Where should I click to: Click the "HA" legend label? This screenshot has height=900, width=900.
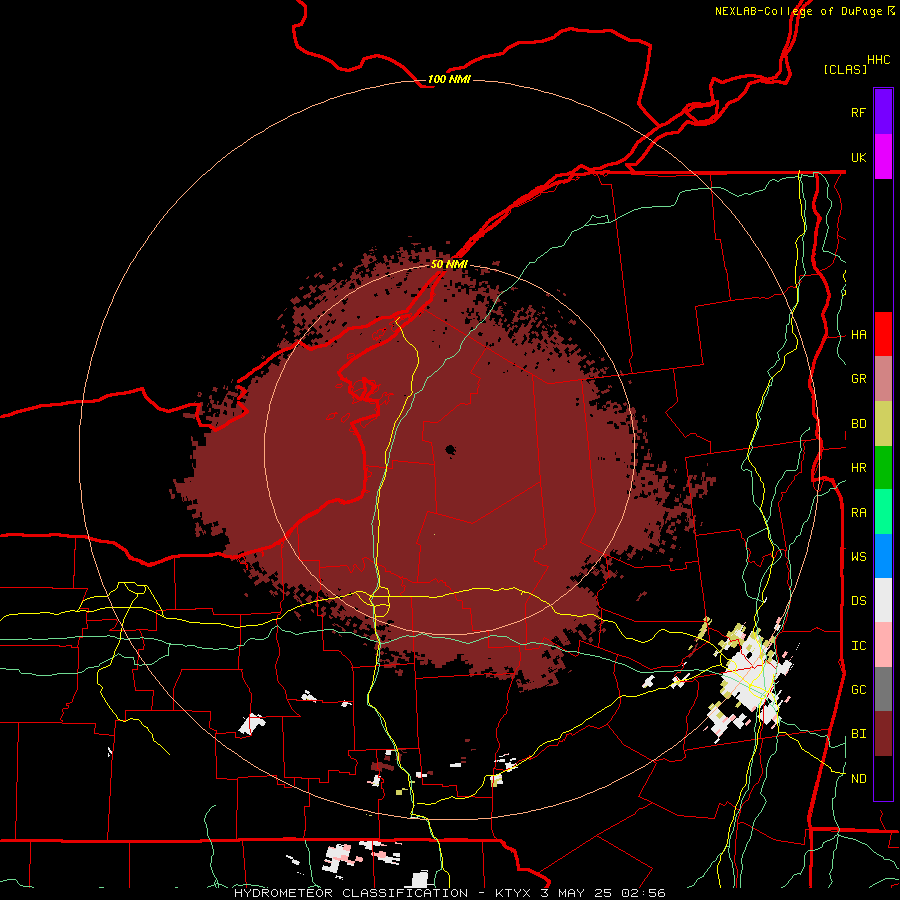pos(858,335)
